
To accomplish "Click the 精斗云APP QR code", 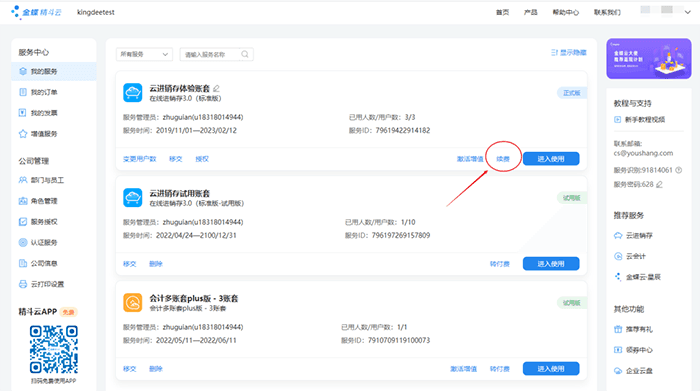I will point(54,349).
